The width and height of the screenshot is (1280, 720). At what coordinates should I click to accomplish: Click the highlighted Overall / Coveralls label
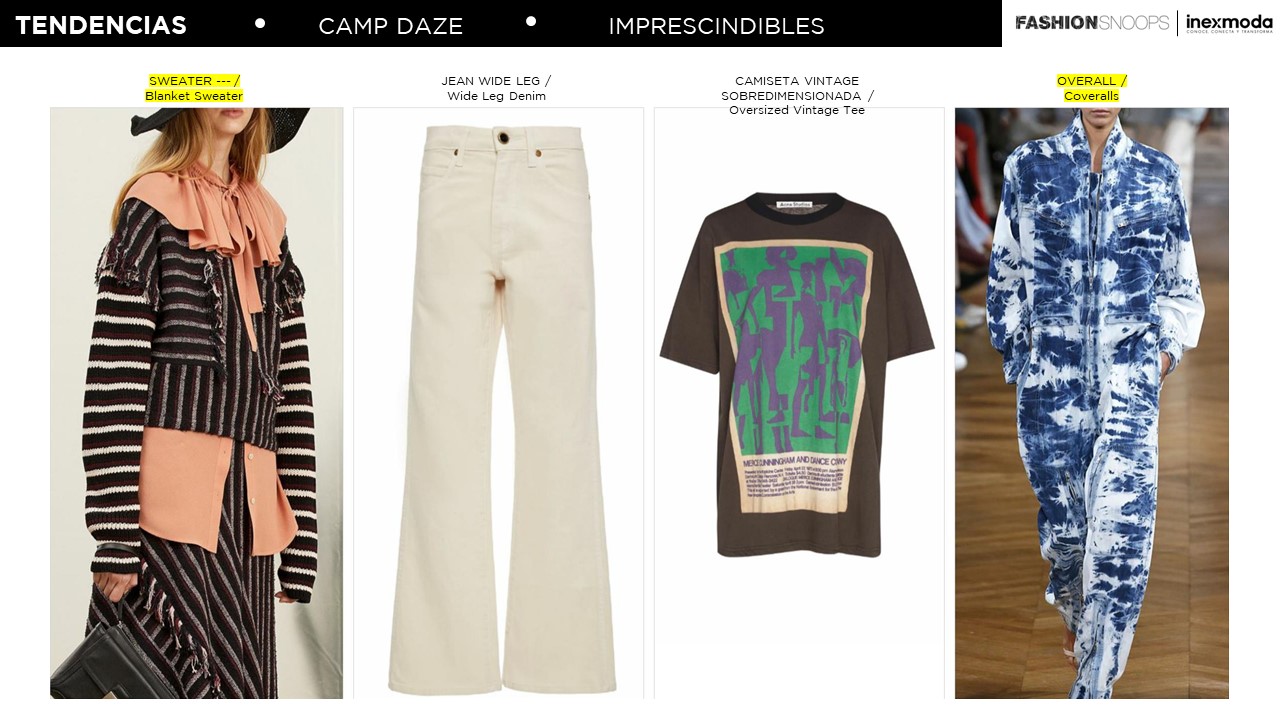coord(1092,88)
